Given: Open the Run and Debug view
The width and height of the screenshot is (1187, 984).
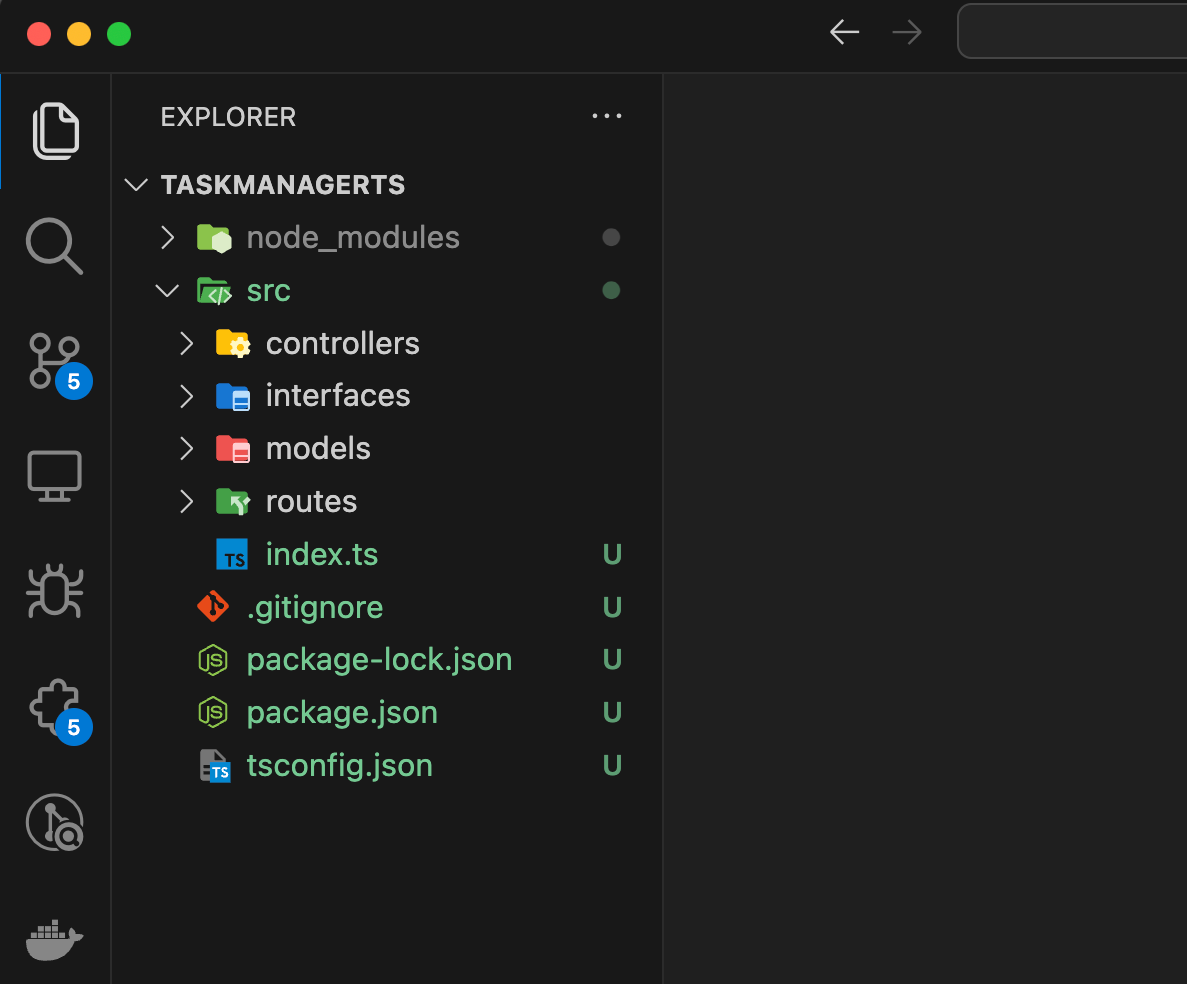Looking at the screenshot, I should 55,591.
